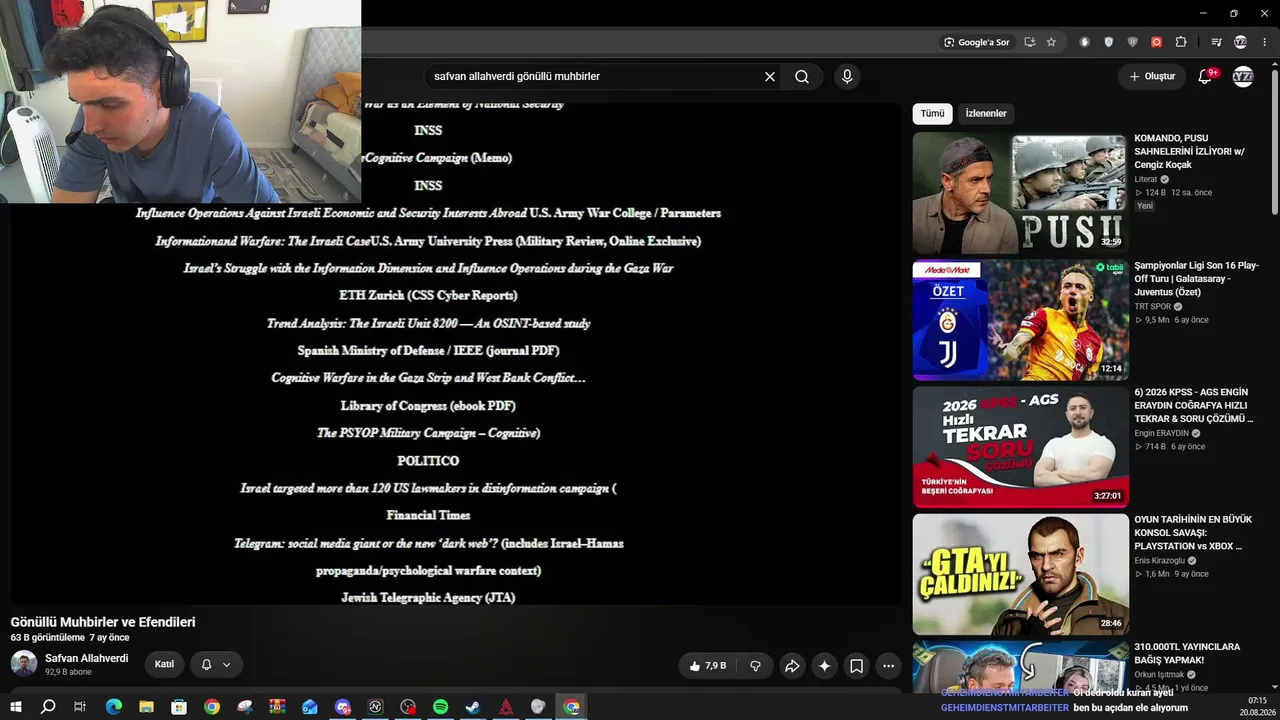Click the YouTube search magnifier button
The width and height of the screenshot is (1280, 720).
[x=802, y=76]
